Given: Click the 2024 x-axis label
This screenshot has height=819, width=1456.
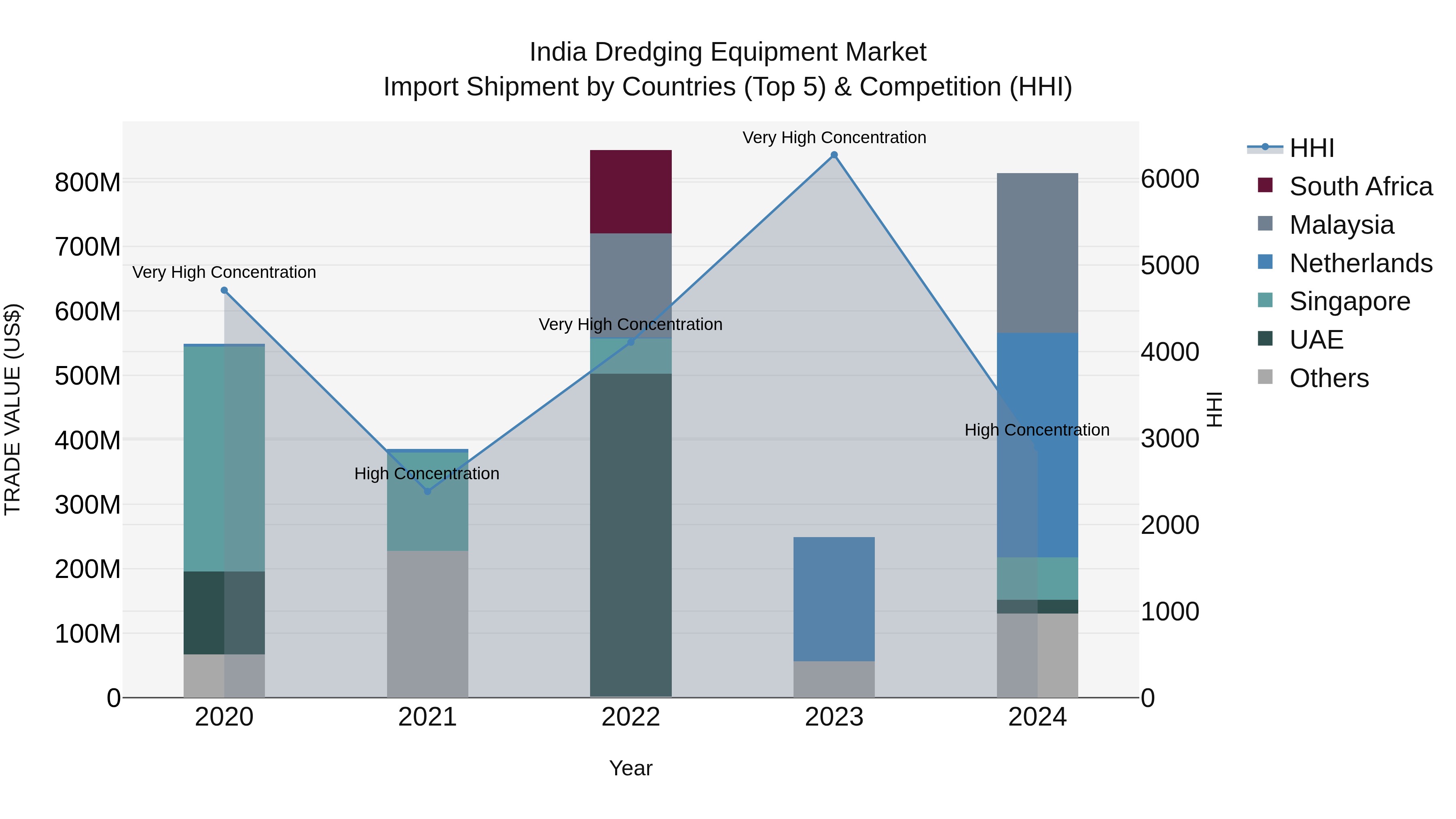Looking at the screenshot, I should pyautogui.click(x=1038, y=717).
